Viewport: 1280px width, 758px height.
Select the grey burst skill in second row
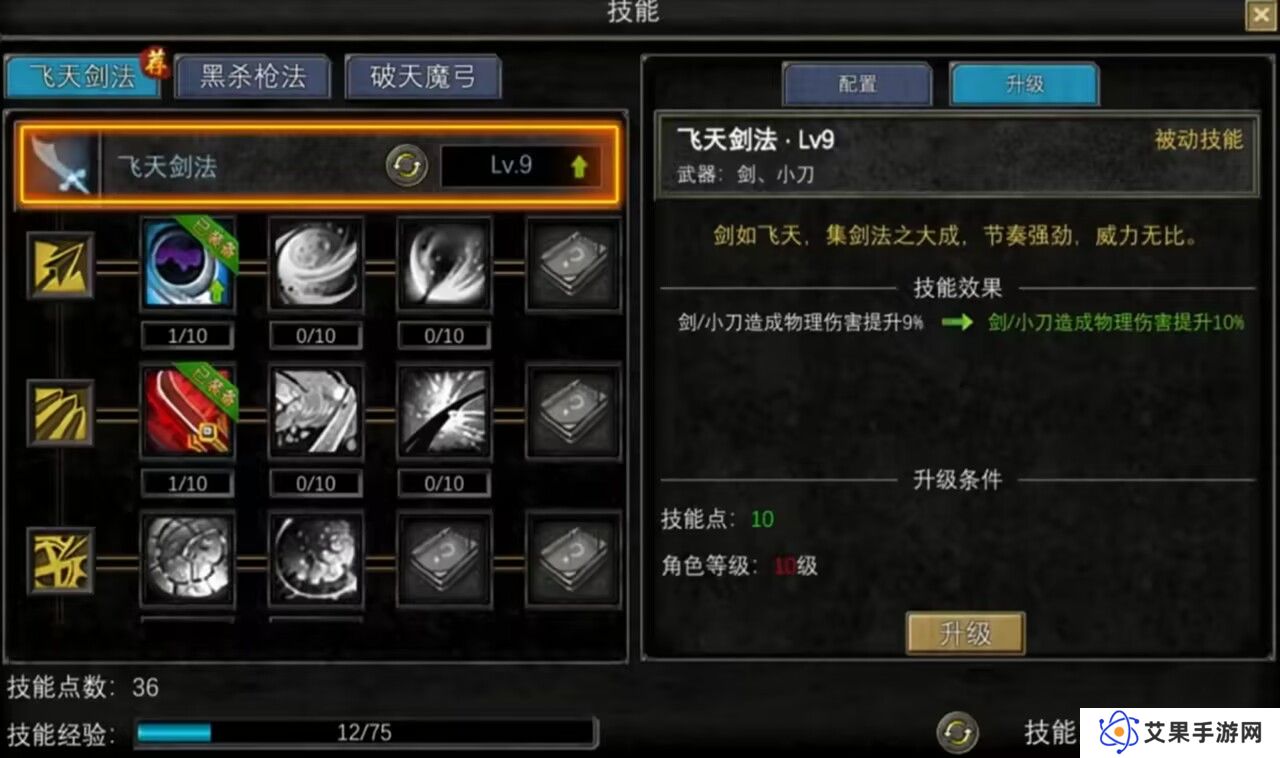coord(444,412)
